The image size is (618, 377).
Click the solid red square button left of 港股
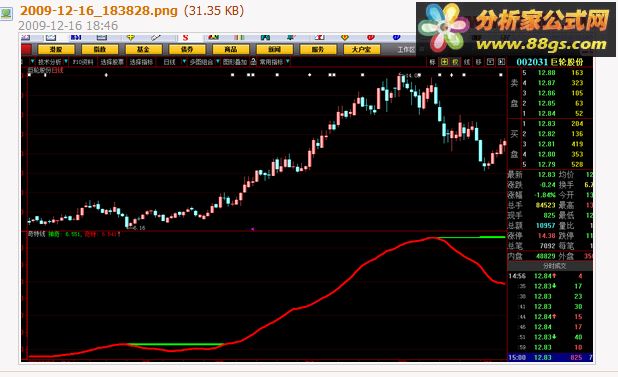click(26, 49)
